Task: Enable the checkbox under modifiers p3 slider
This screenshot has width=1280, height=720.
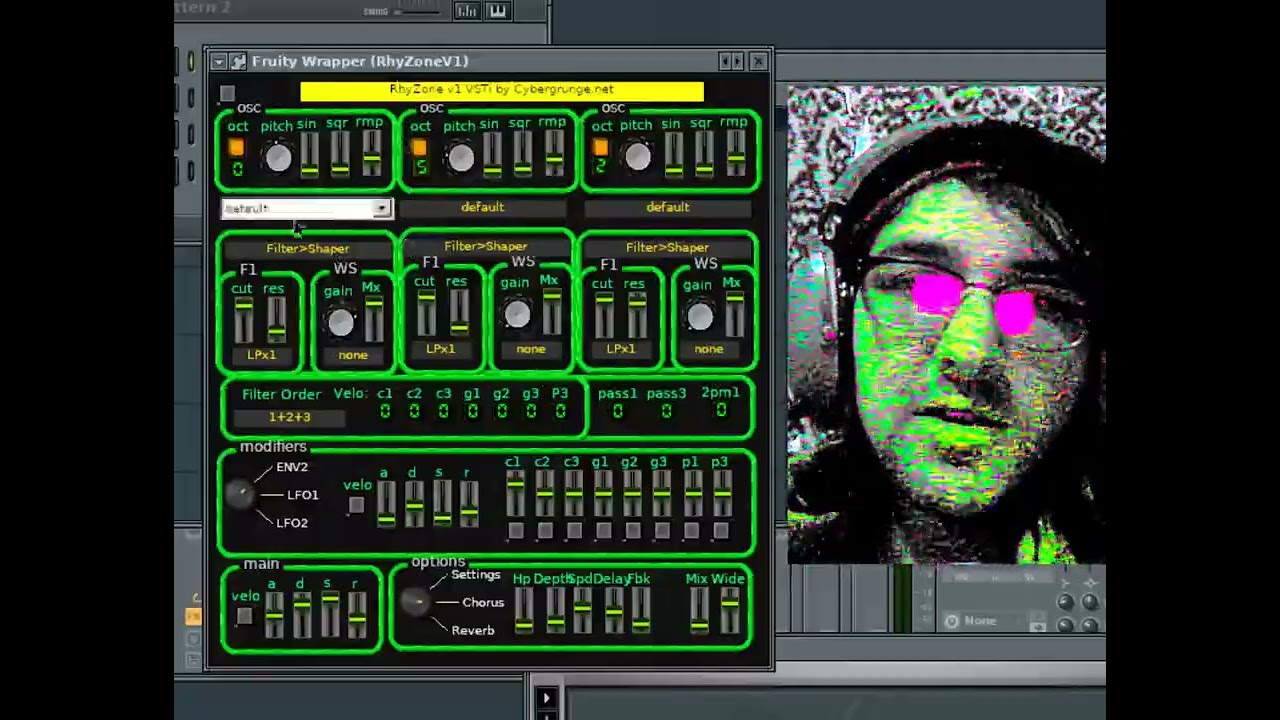Action: 721,531
